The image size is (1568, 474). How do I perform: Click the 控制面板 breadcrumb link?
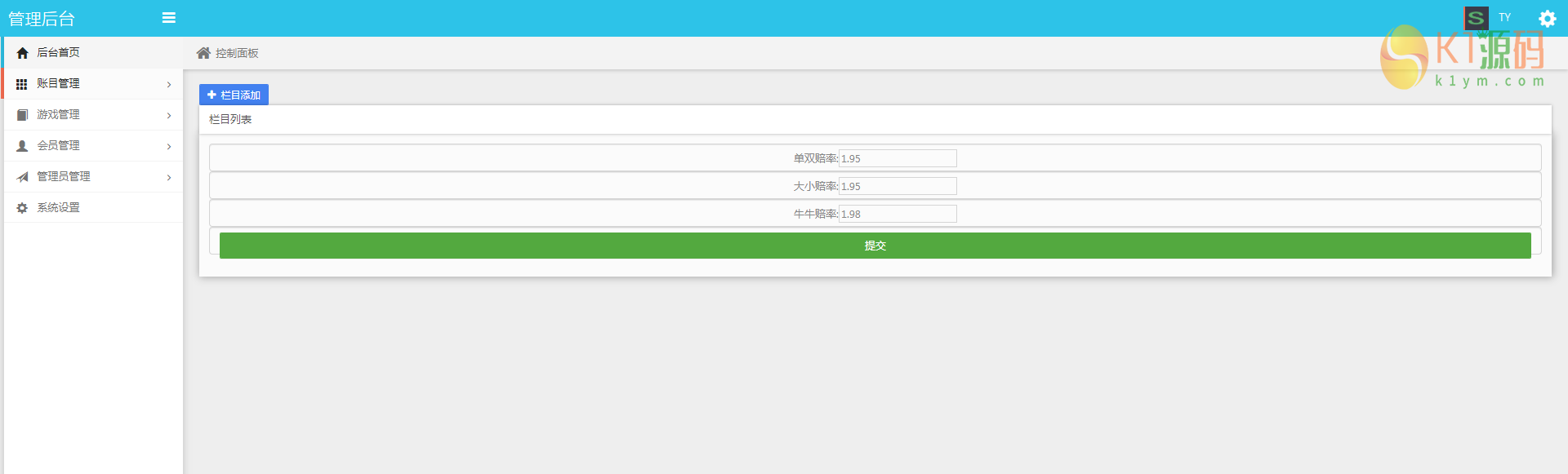click(x=237, y=53)
